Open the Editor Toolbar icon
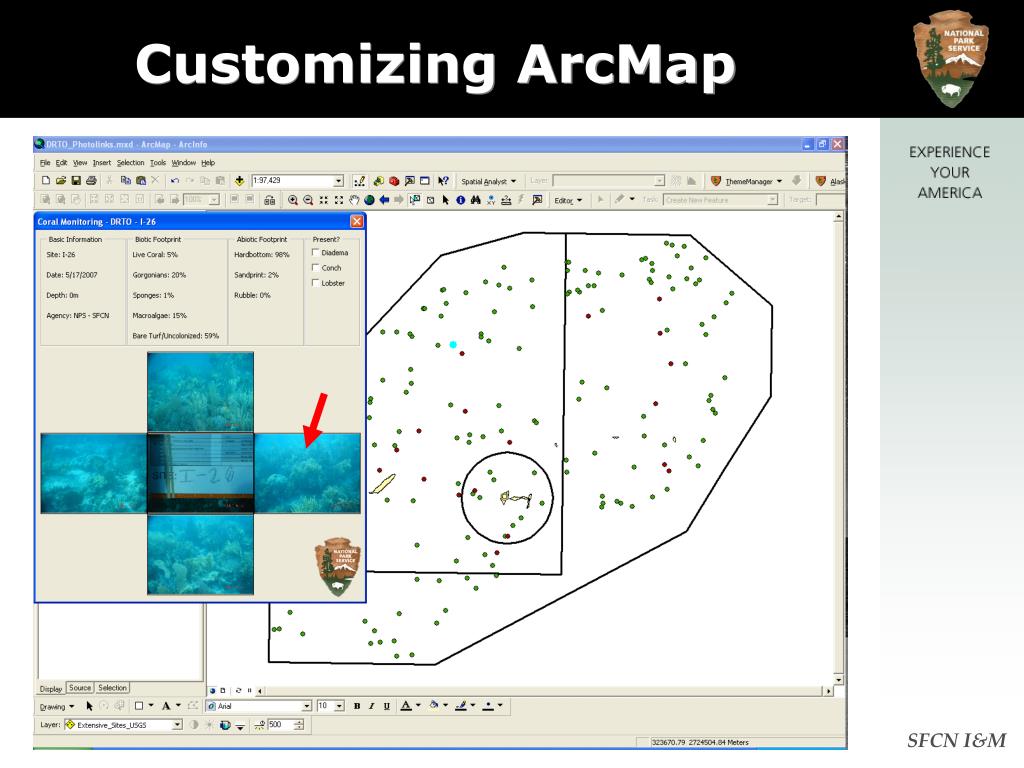Screen dimensions: 1024x768 (x=360, y=181)
